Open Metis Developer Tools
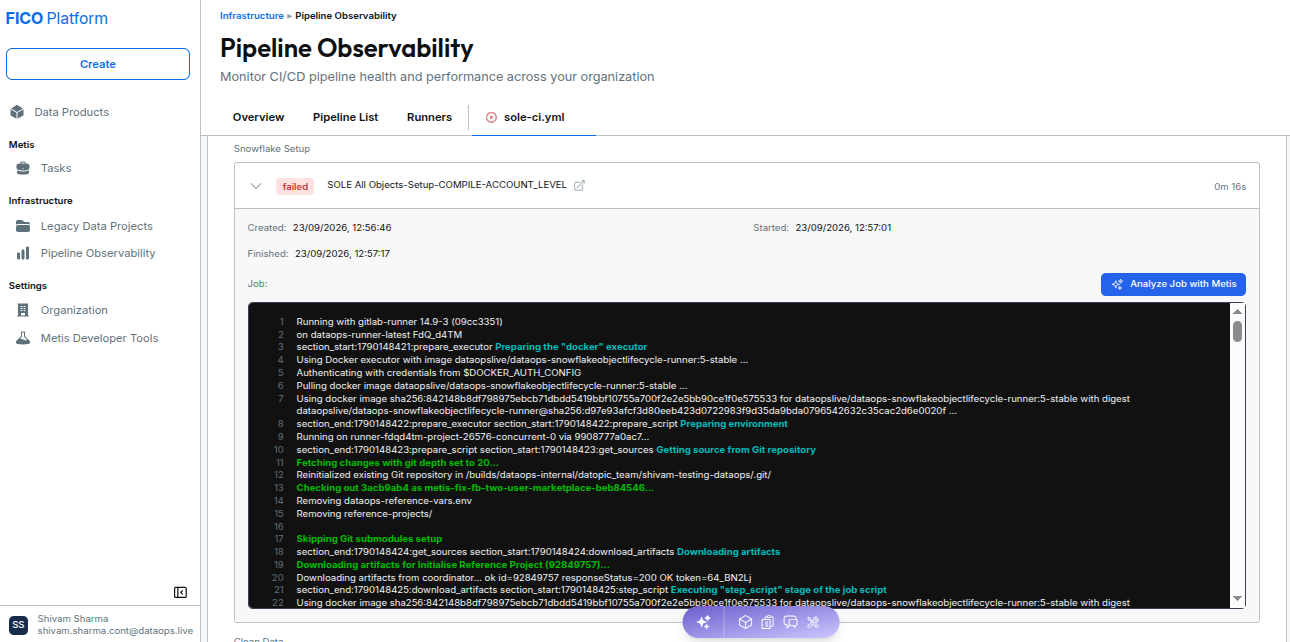1290x642 pixels. click(98, 338)
